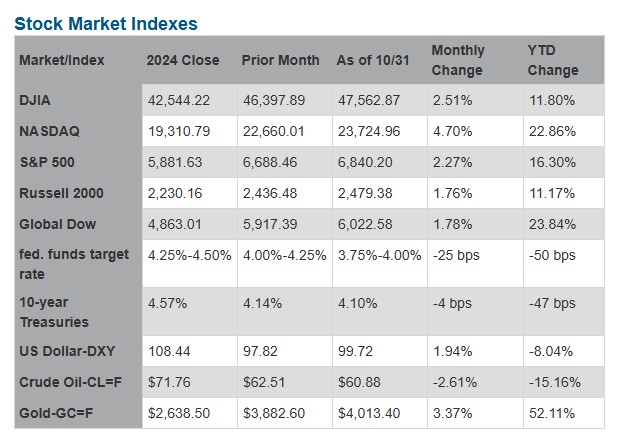Click the Prior Month column header
The height and width of the screenshot is (436, 620).
(x=281, y=60)
